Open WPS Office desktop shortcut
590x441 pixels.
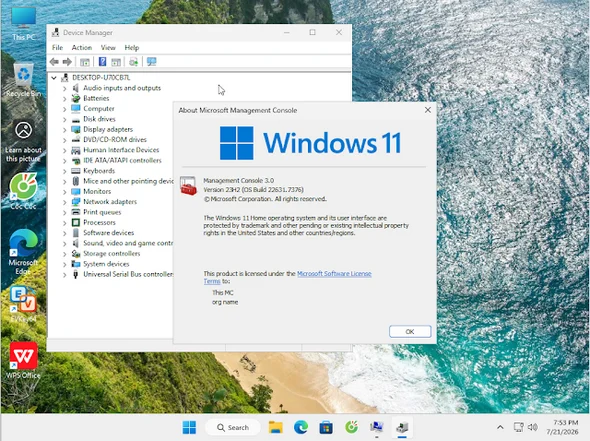[23, 360]
